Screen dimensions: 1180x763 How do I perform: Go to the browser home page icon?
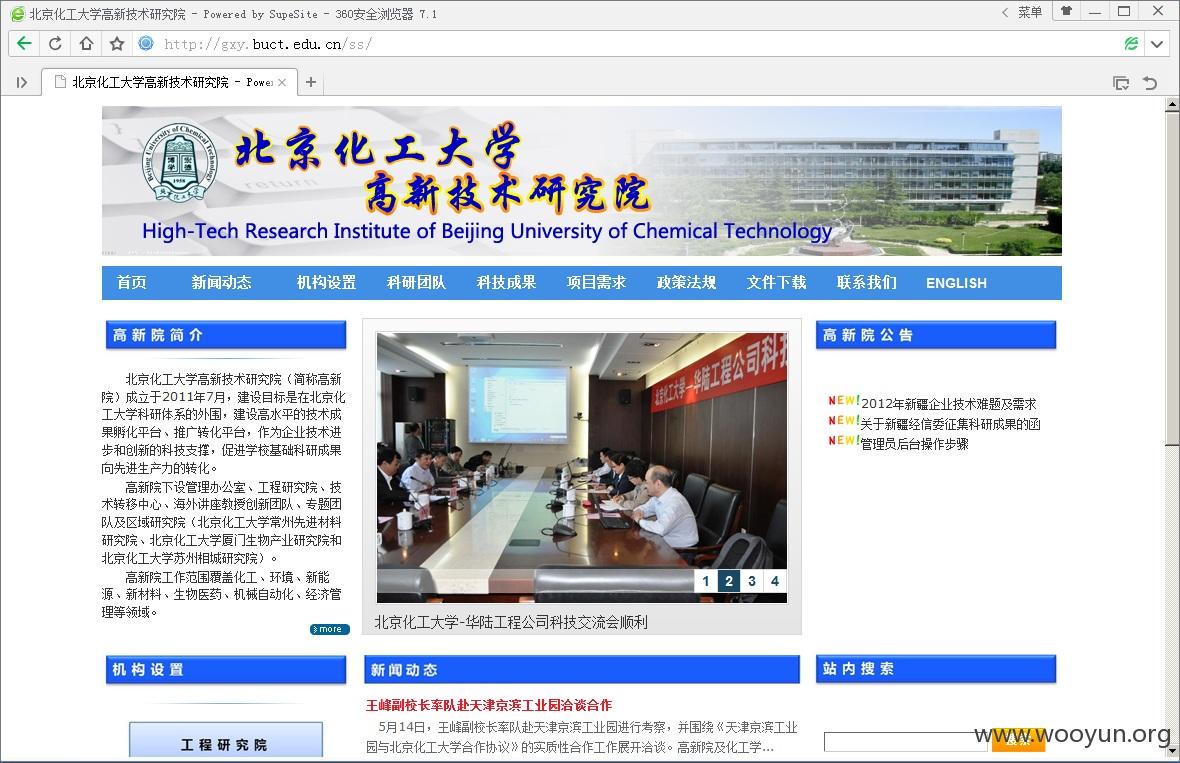tap(87, 44)
